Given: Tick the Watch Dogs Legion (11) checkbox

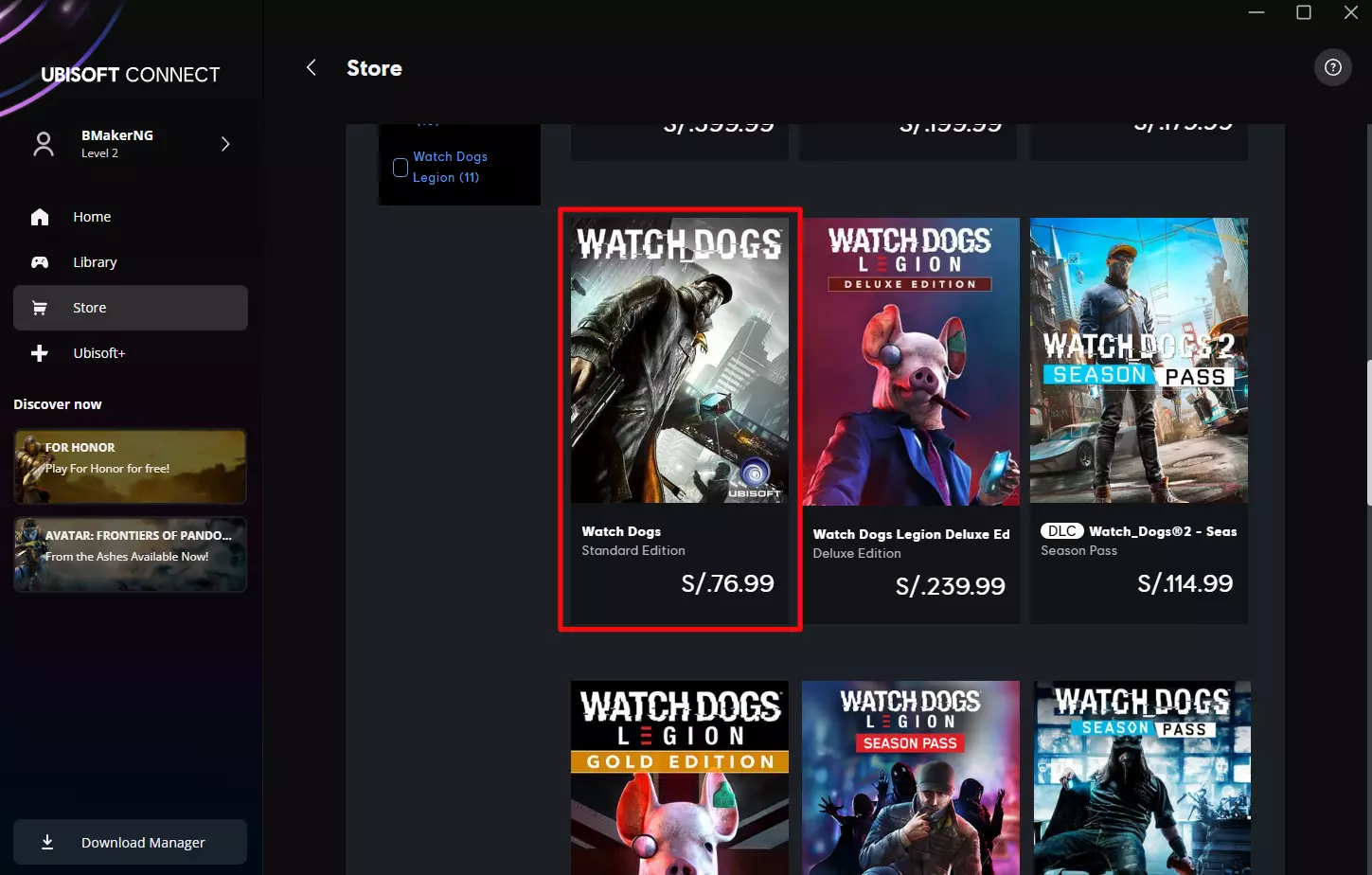Looking at the screenshot, I should coord(401,168).
